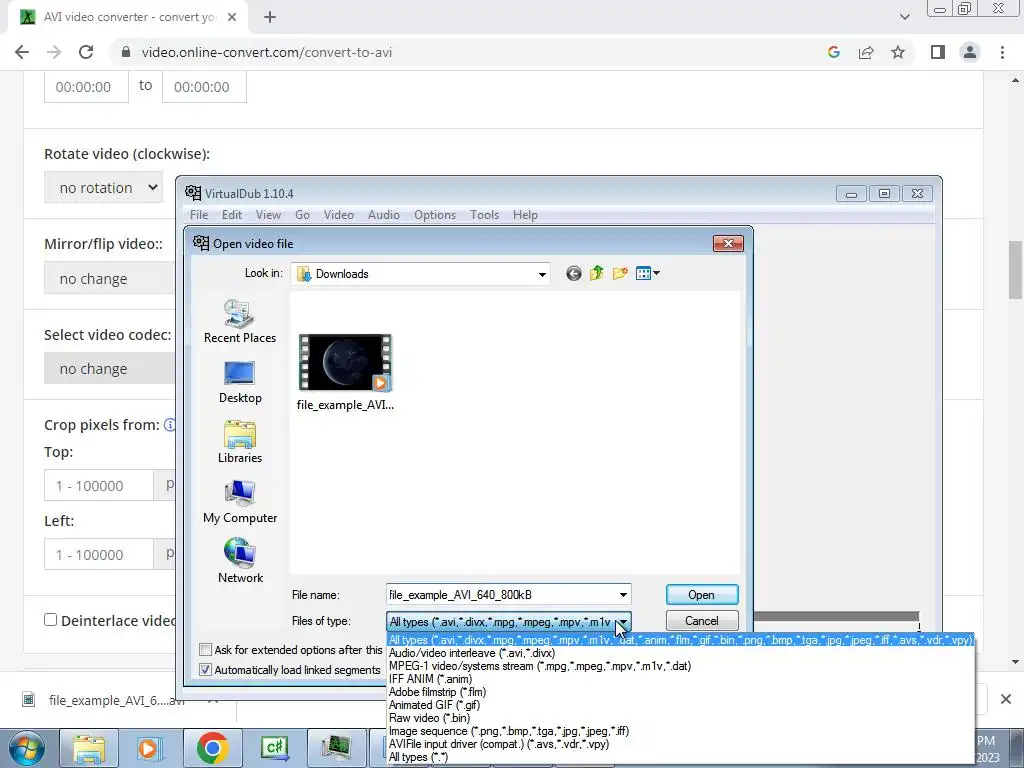Viewport: 1024px width, 768px height.
Task: Open Chrome profile avatar
Action: [970, 52]
